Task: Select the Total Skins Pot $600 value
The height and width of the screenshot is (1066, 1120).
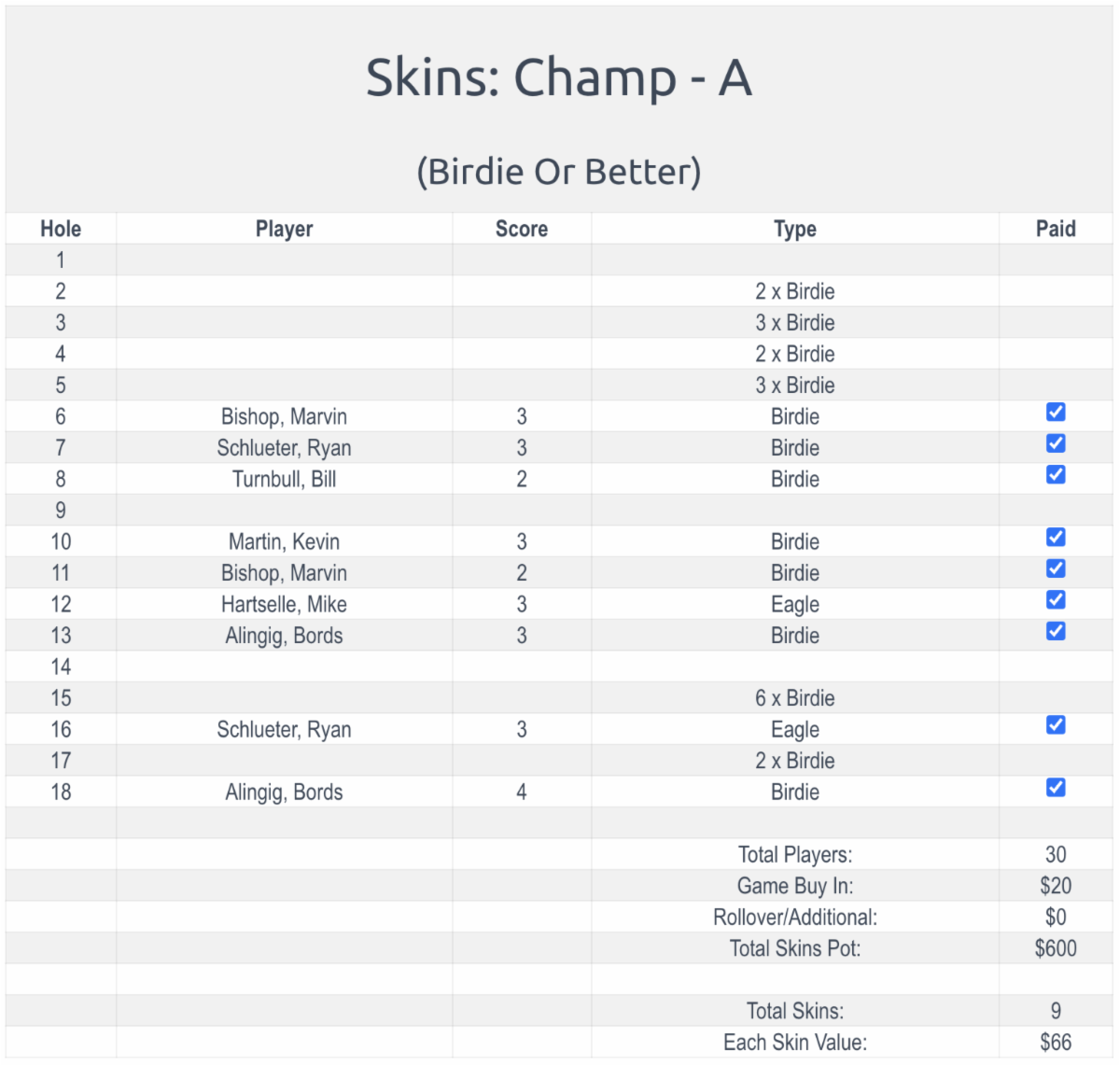Action: (x=1056, y=948)
